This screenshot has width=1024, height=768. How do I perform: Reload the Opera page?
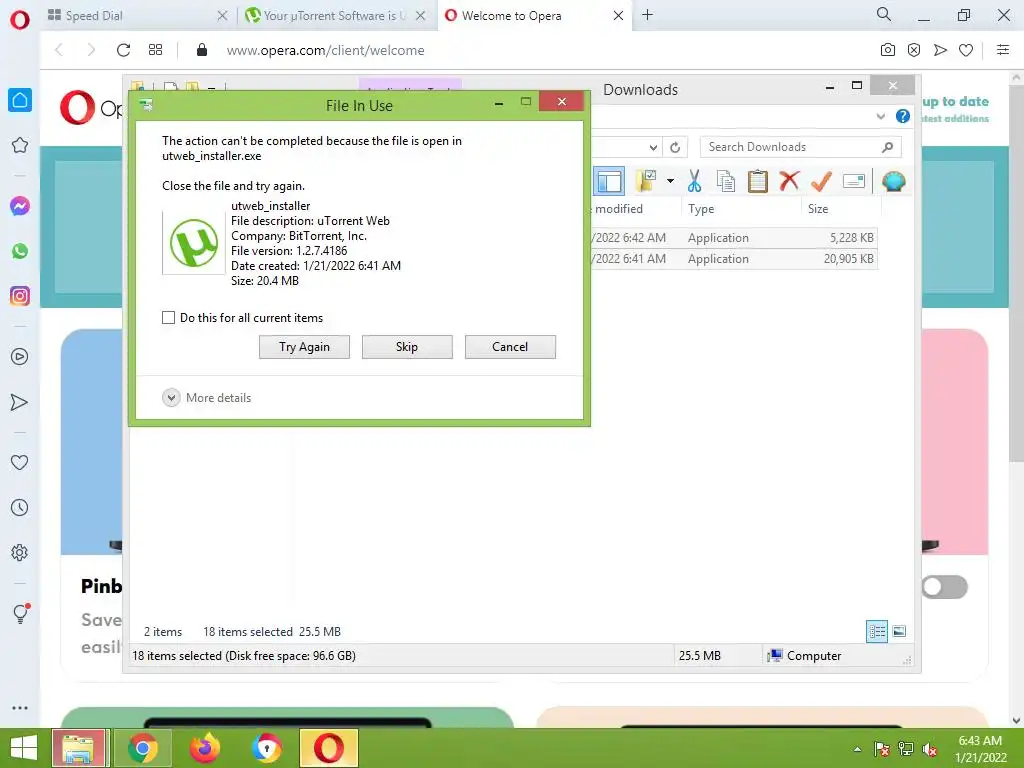point(123,50)
